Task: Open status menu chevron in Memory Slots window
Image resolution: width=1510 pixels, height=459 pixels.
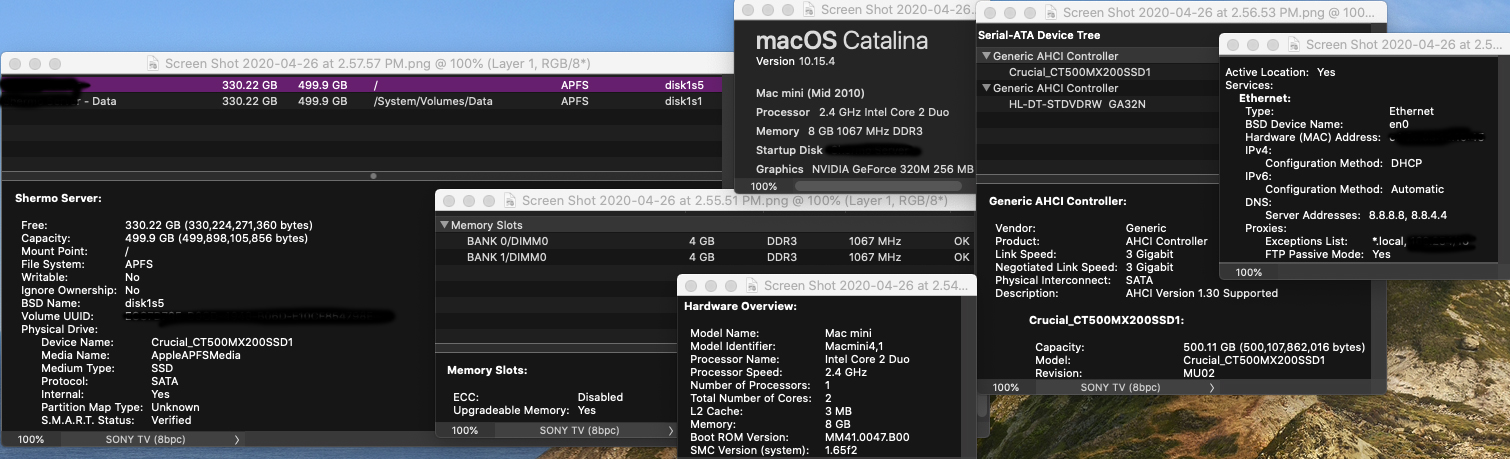Action: (x=670, y=430)
